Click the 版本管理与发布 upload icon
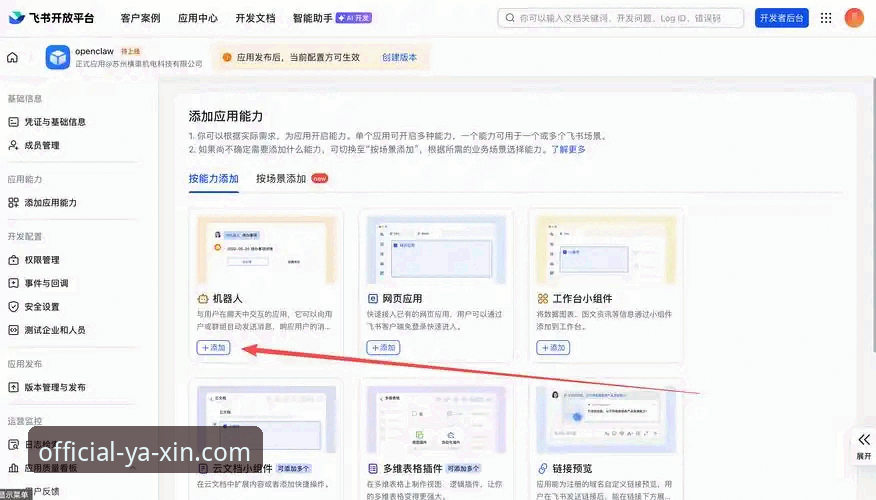Image resolution: width=876 pixels, height=500 pixels. tap(13, 387)
